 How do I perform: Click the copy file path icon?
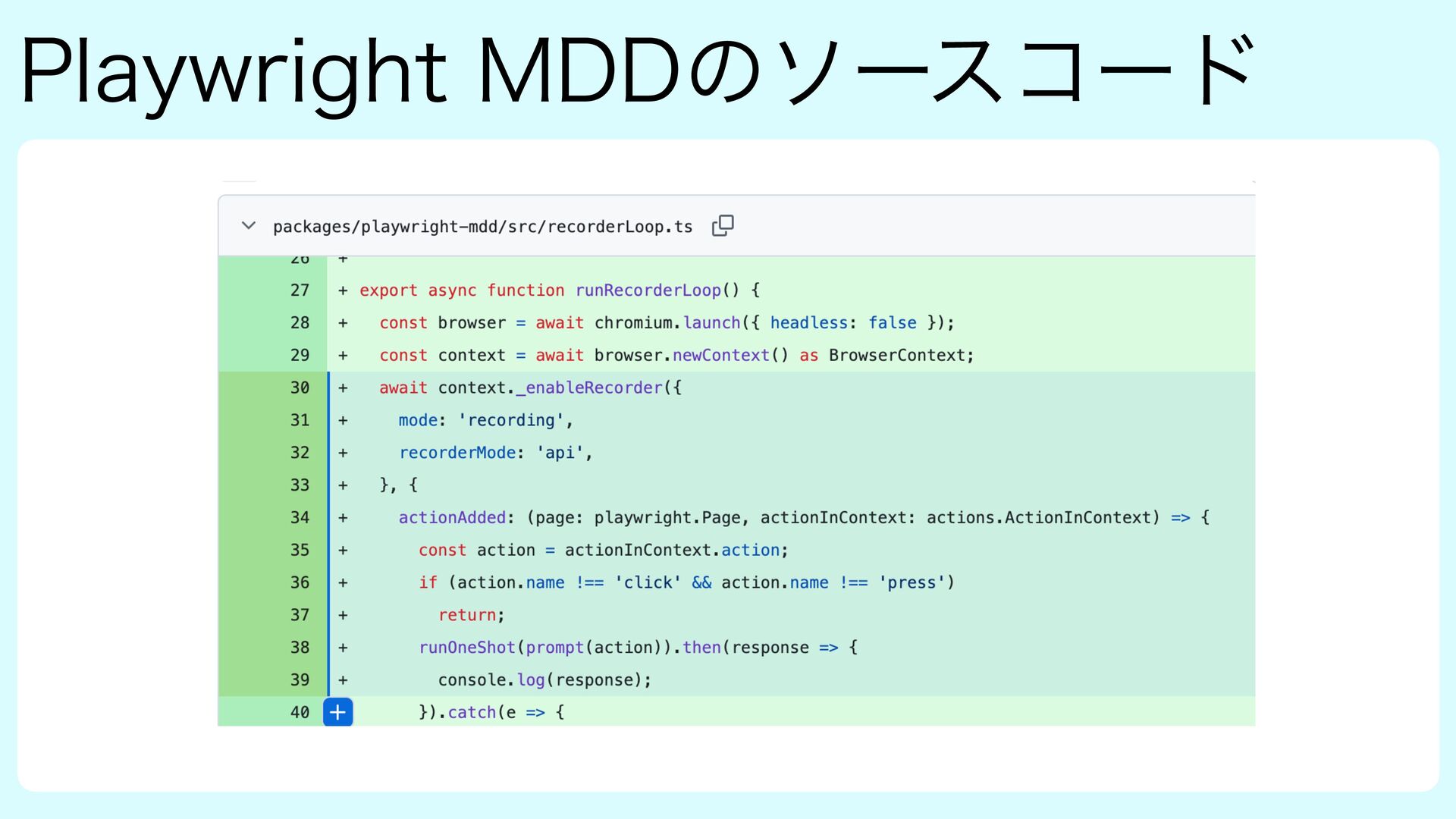click(x=722, y=225)
